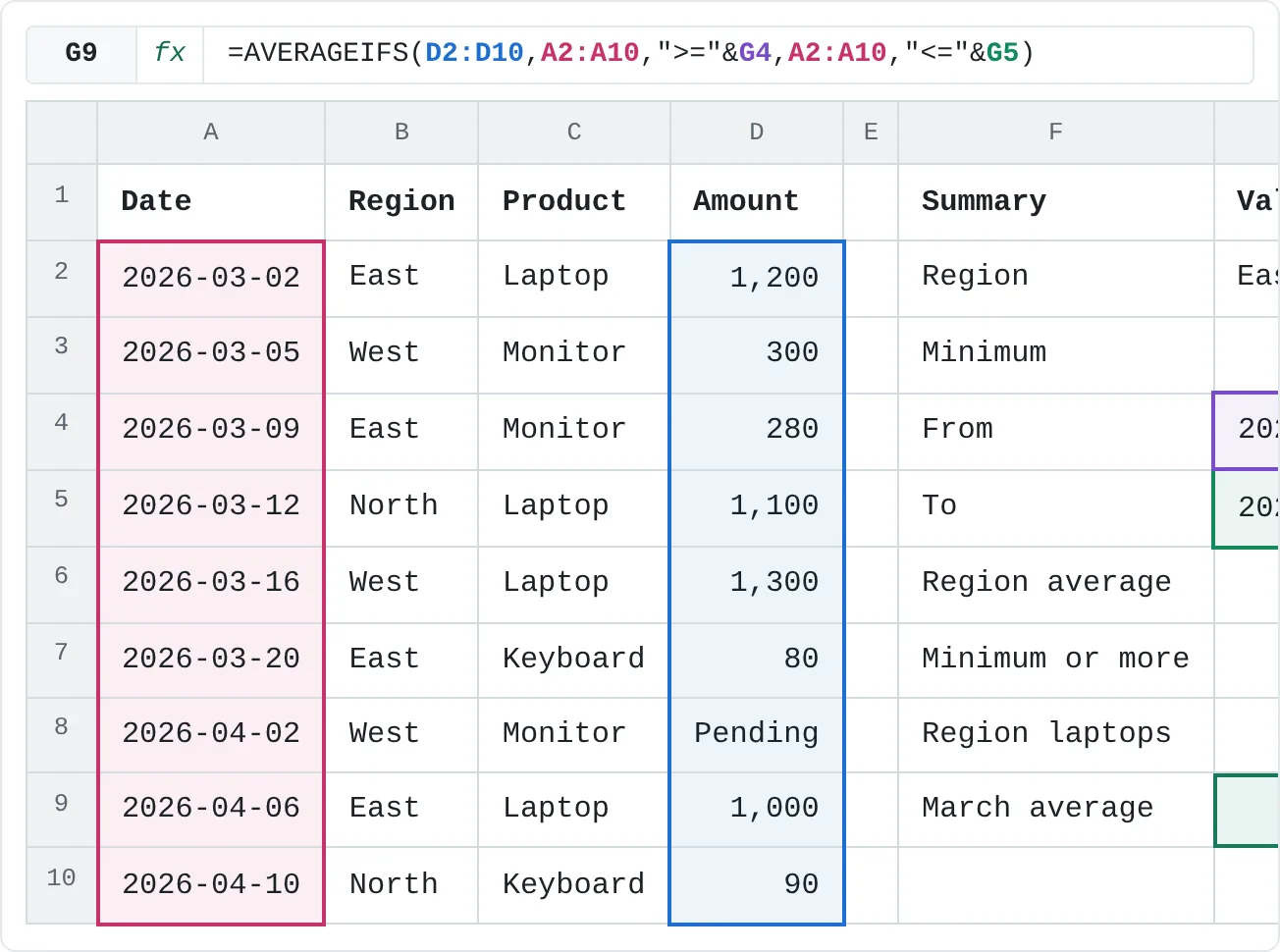Select the Minimum or more label
This screenshot has height=952, width=1280.
[x=1056, y=661]
